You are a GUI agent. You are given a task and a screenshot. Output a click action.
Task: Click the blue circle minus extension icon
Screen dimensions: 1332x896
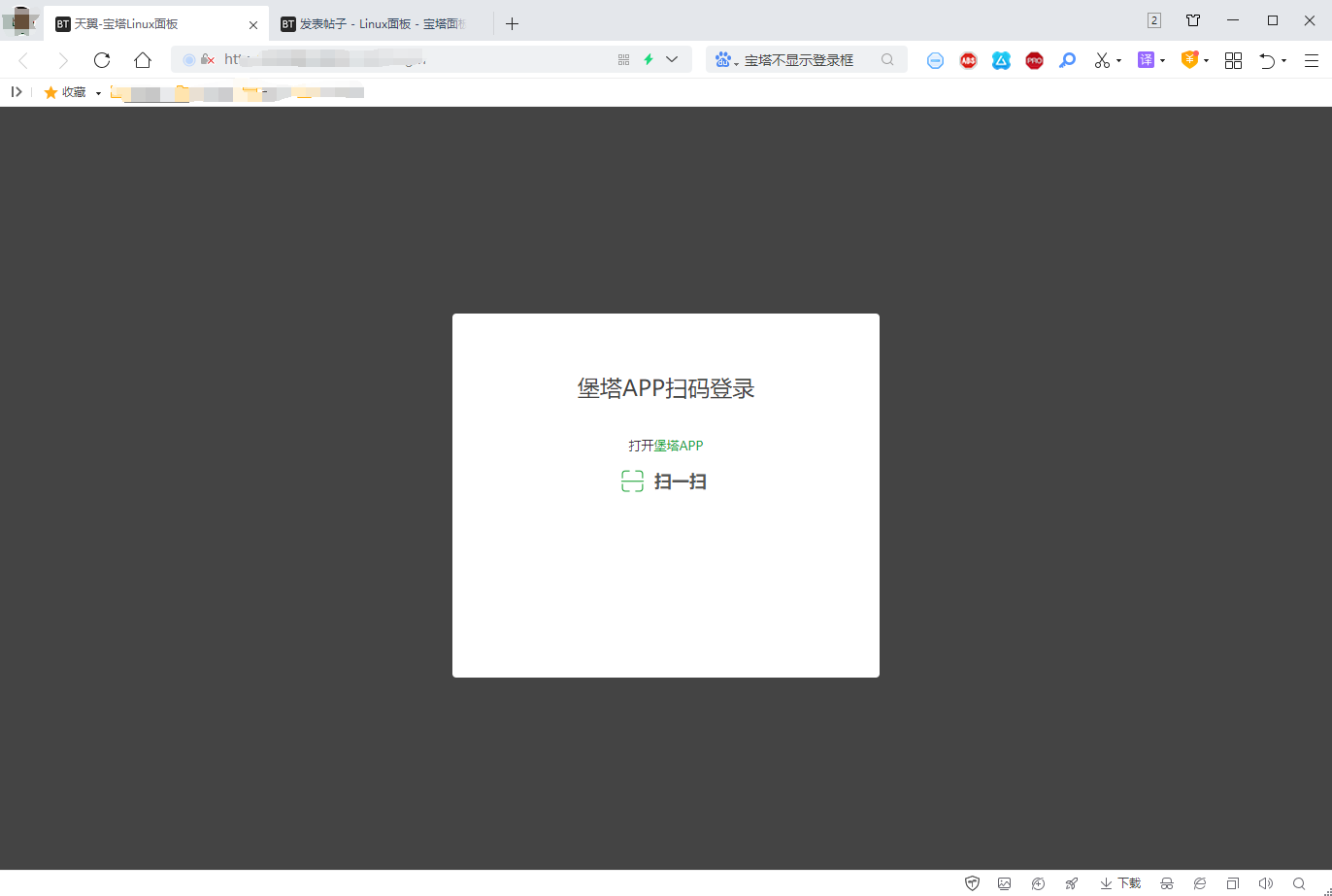coord(935,60)
